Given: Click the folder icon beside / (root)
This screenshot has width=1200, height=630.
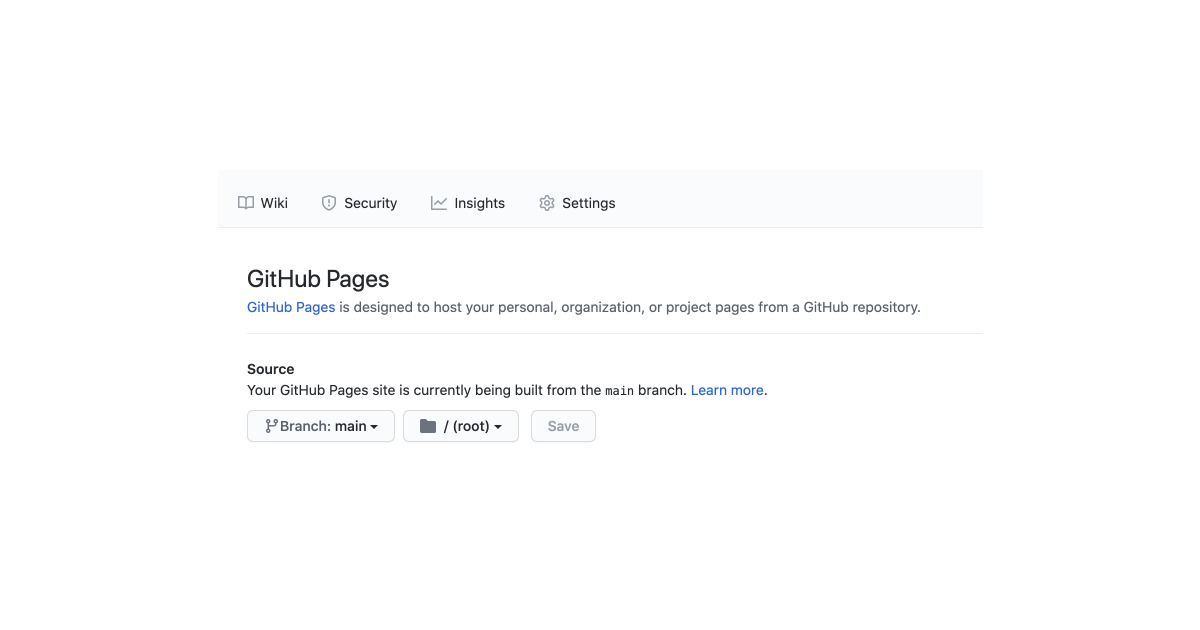Looking at the screenshot, I should (428, 426).
